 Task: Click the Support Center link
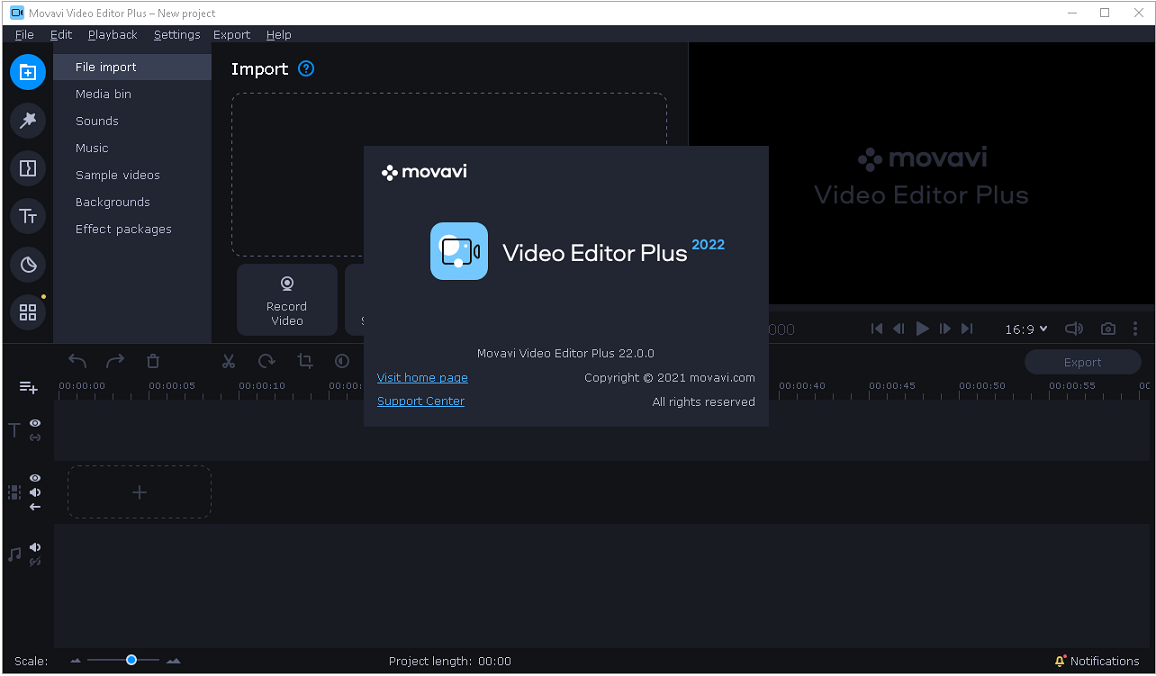click(421, 401)
